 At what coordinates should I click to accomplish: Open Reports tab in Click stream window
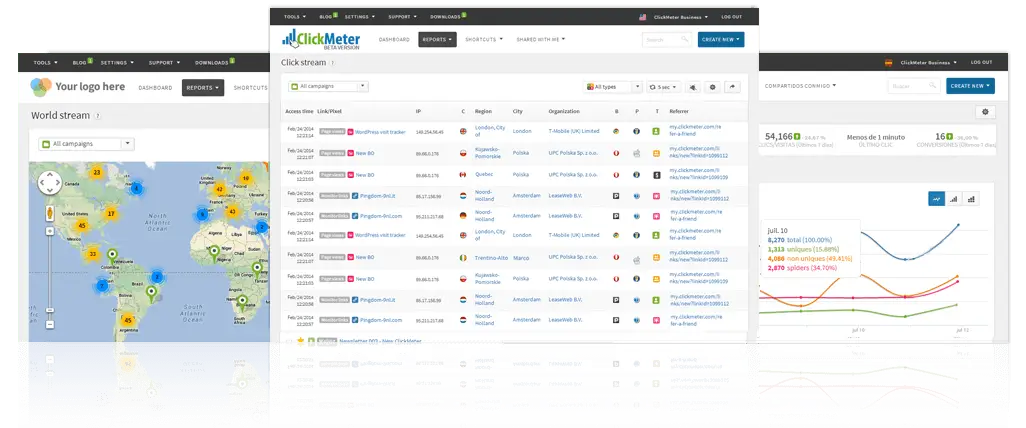click(437, 39)
